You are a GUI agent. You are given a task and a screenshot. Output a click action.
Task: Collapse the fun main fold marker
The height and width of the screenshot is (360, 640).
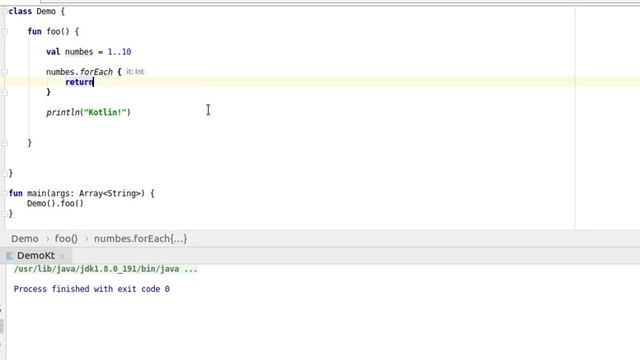(x=4, y=193)
